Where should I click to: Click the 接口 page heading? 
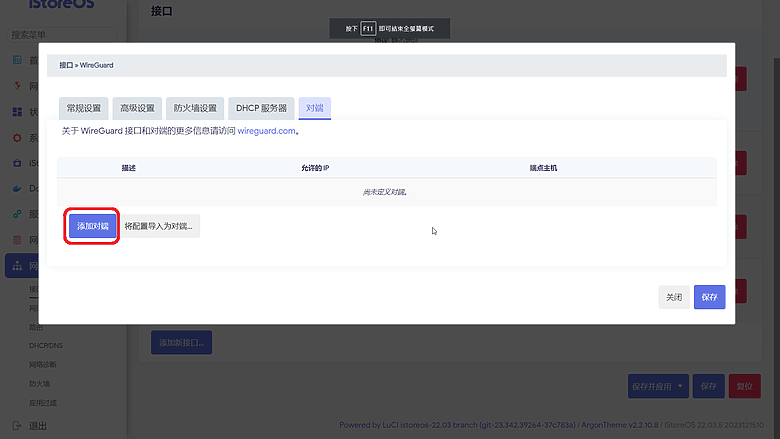pos(162,11)
